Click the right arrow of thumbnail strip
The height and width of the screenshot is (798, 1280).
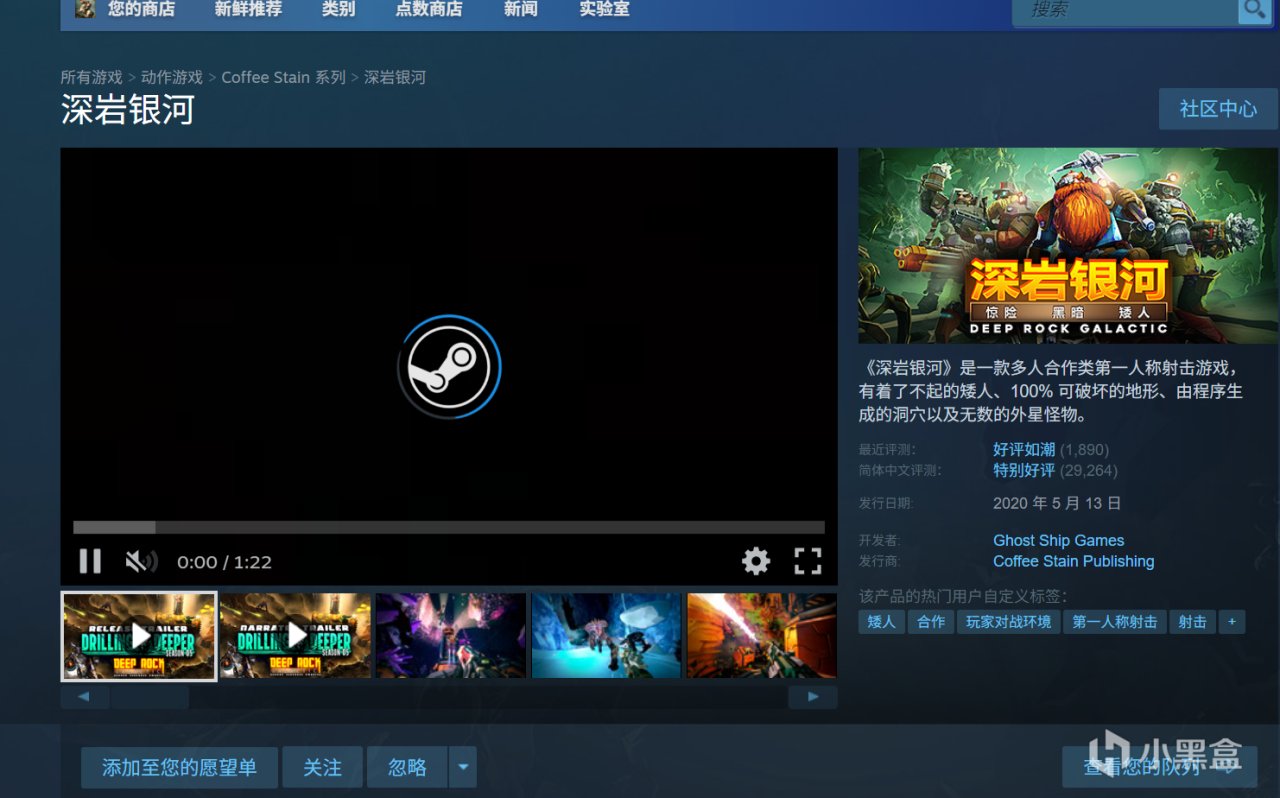pos(813,697)
